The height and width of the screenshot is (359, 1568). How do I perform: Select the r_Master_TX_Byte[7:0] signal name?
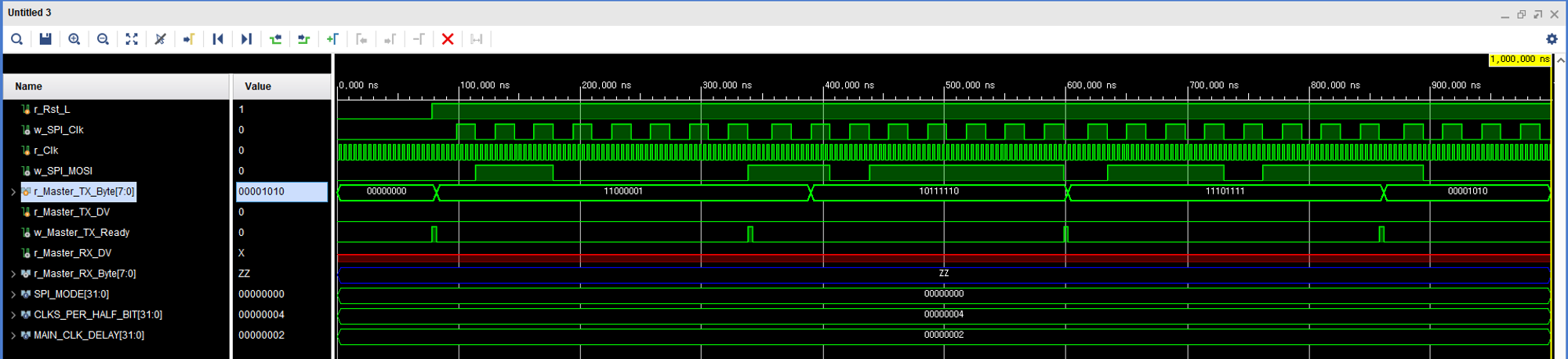pyautogui.click(x=84, y=191)
